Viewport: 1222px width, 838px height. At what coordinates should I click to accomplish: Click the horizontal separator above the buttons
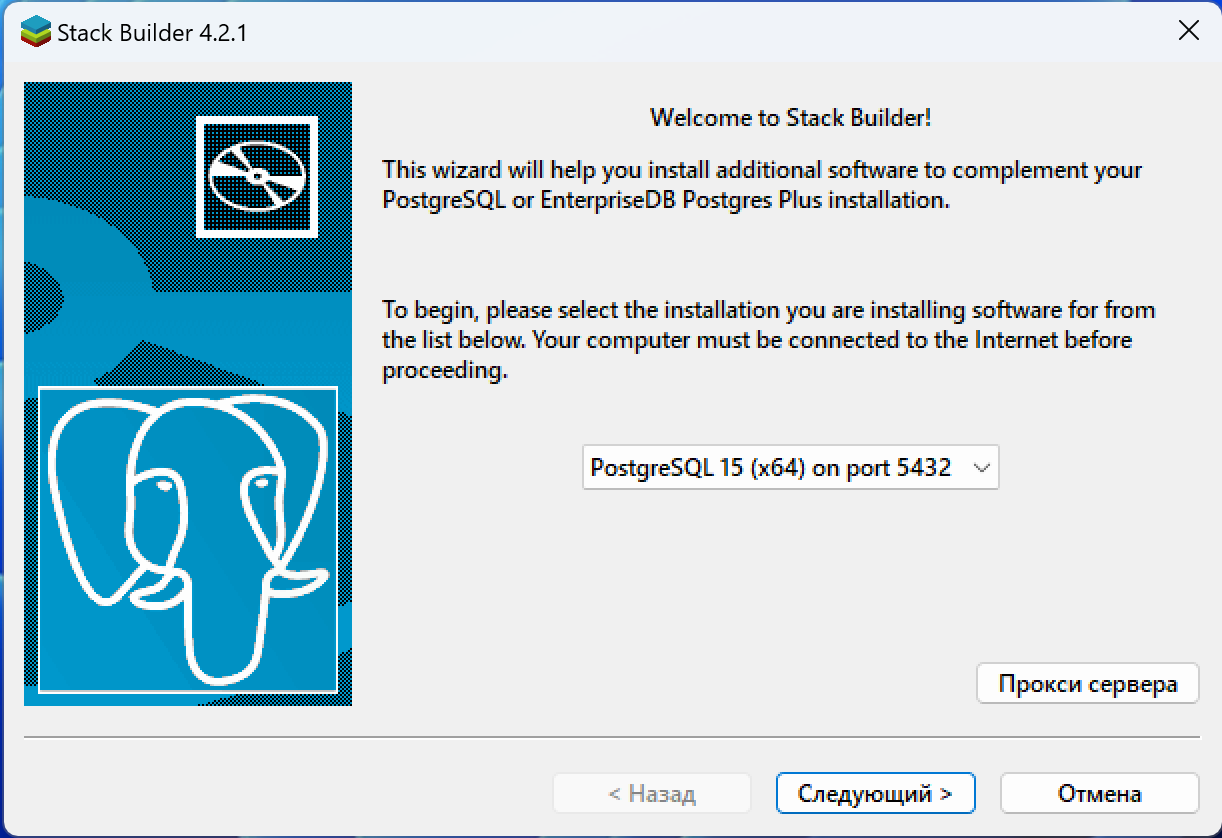[x=611, y=738]
